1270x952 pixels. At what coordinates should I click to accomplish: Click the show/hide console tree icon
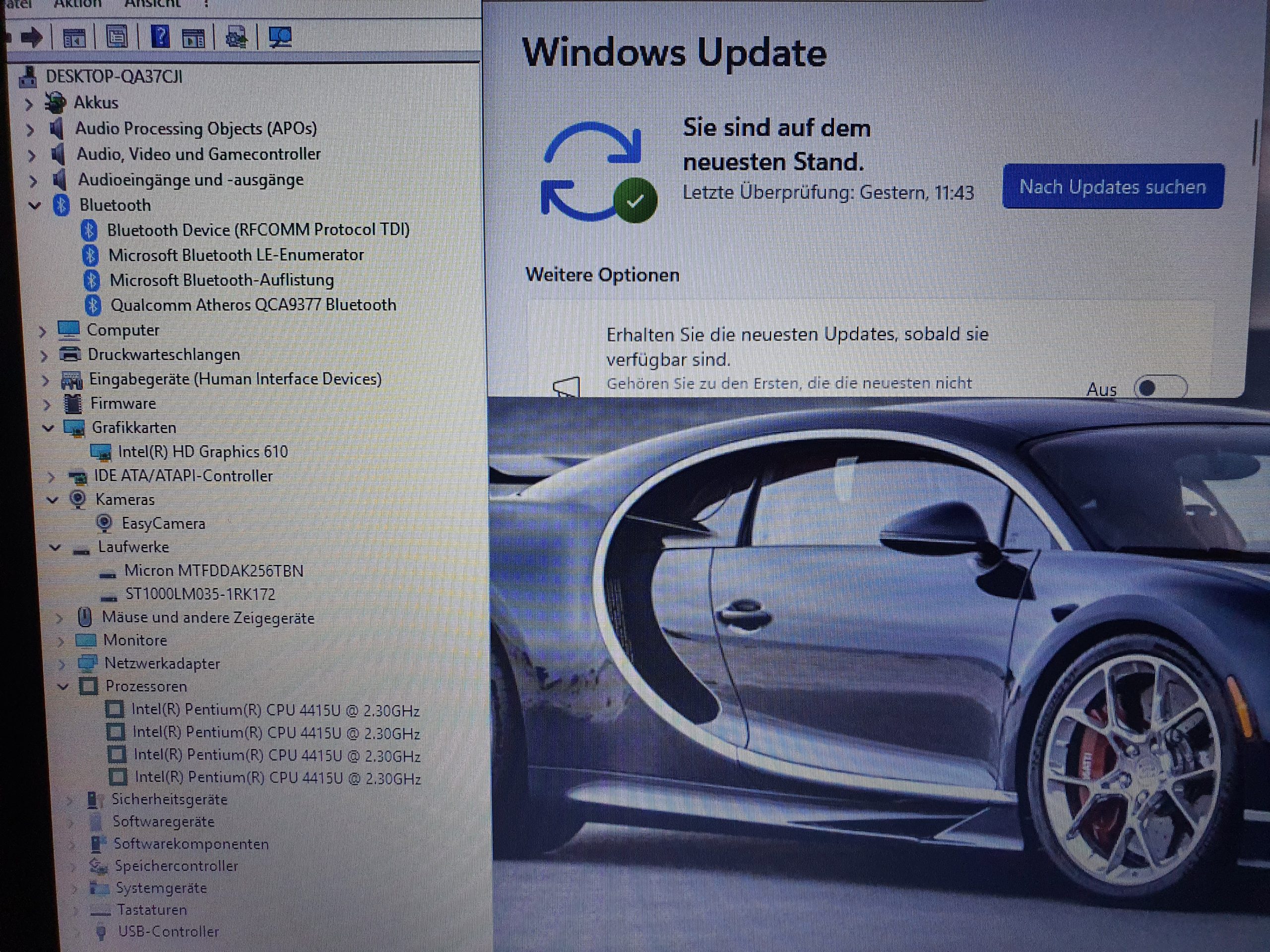pyautogui.click(x=74, y=39)
